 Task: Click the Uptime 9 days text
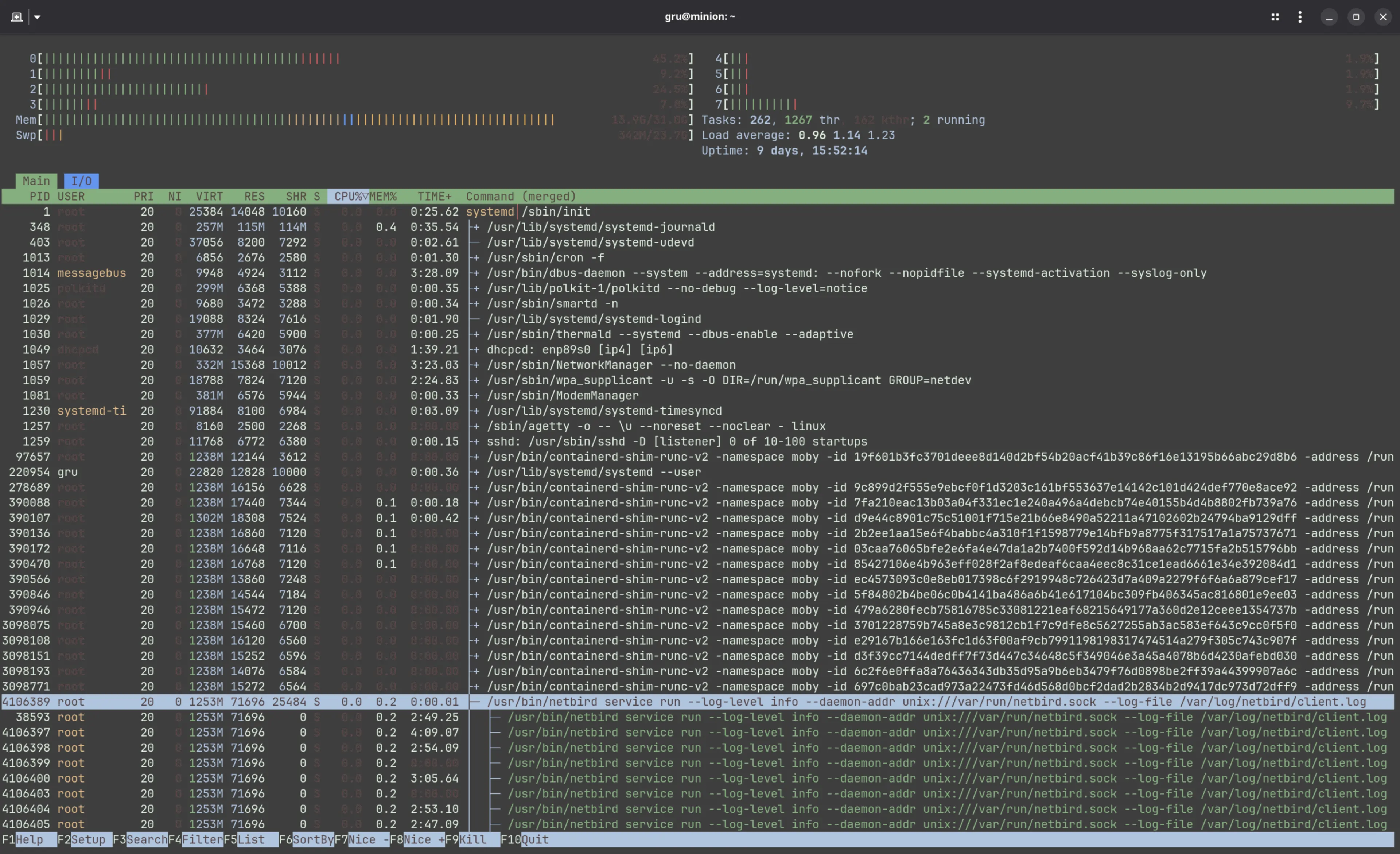tap(785, 151)
